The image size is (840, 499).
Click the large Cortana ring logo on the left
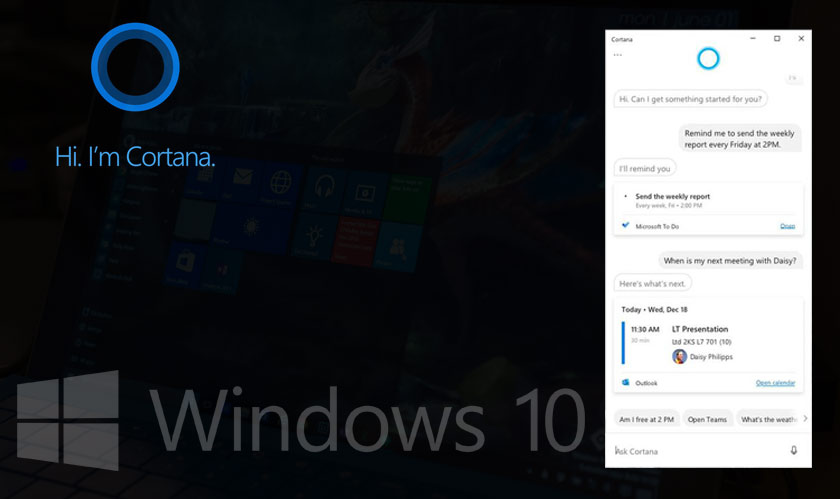[135, 67]
